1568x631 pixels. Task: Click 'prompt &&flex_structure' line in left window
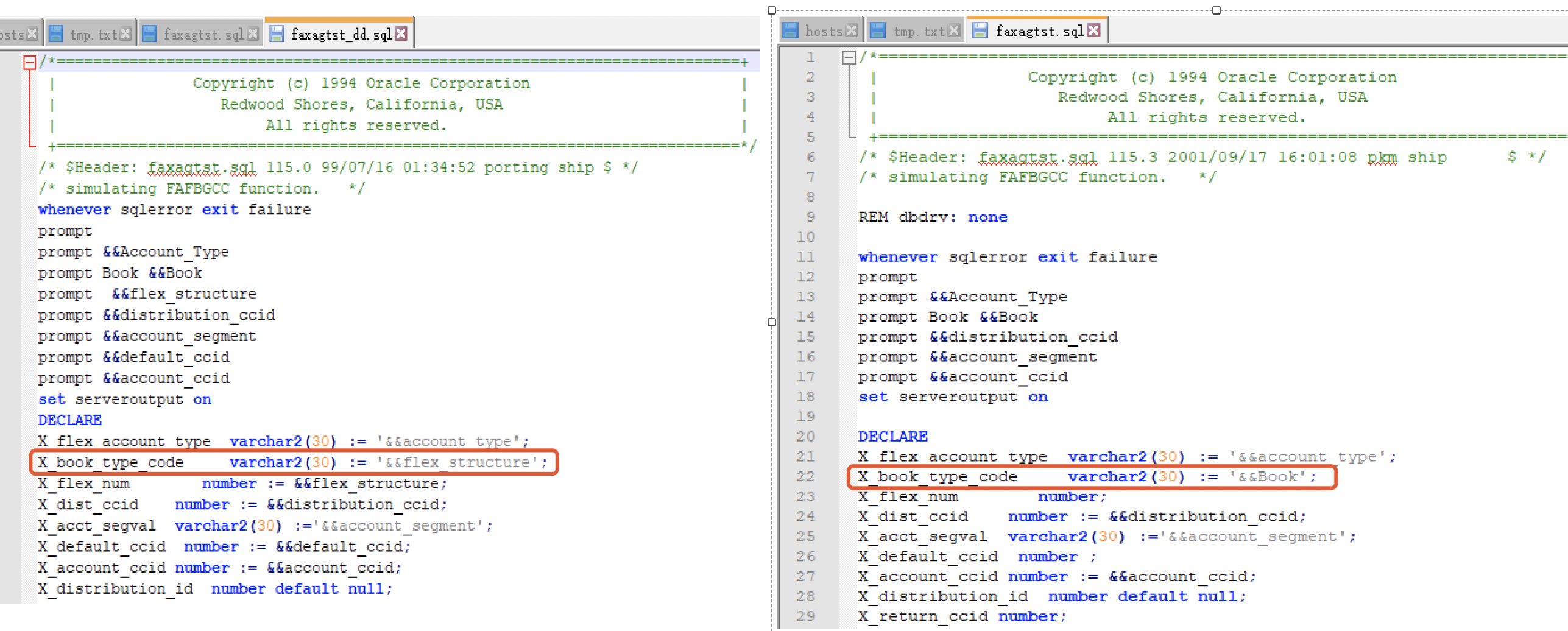pyautogui.click(x=147, y=294)
